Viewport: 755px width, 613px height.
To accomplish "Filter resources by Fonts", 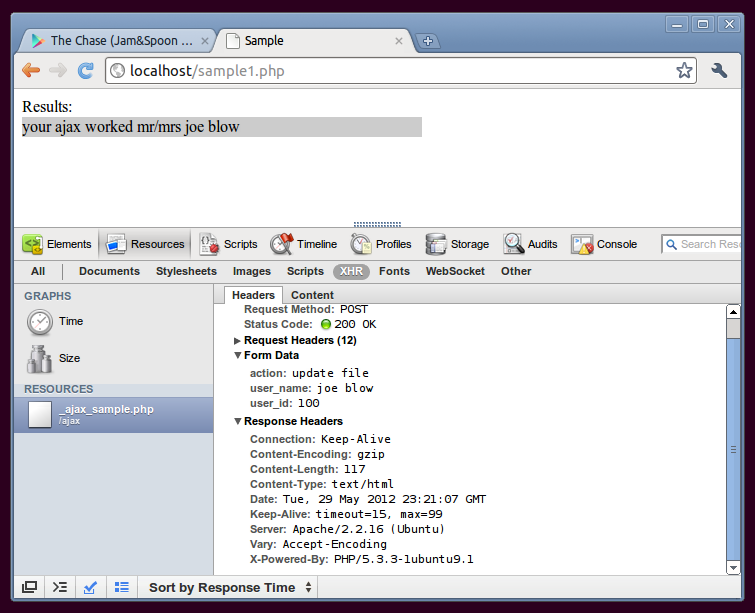I will [x=394, y=271].
